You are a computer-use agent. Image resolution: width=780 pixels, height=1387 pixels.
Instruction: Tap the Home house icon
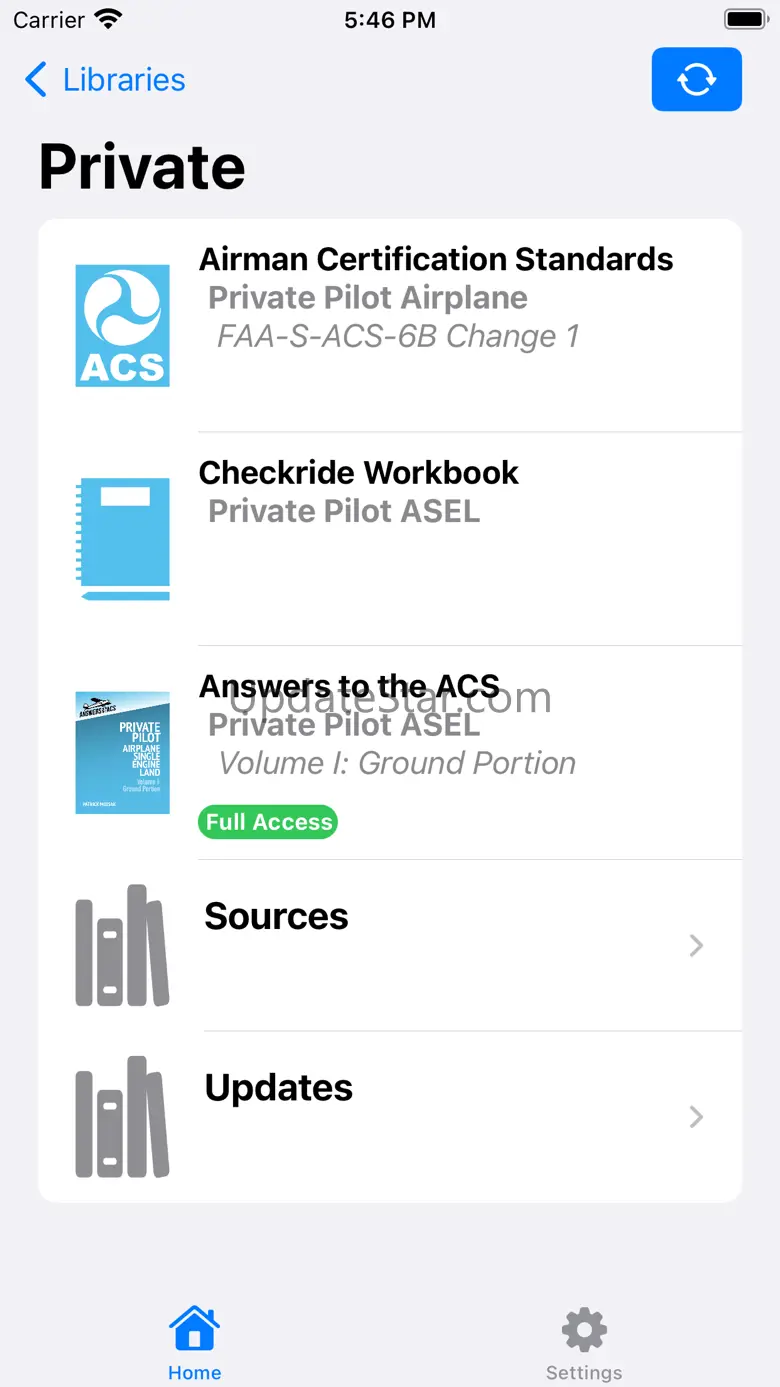point(194,1329)
